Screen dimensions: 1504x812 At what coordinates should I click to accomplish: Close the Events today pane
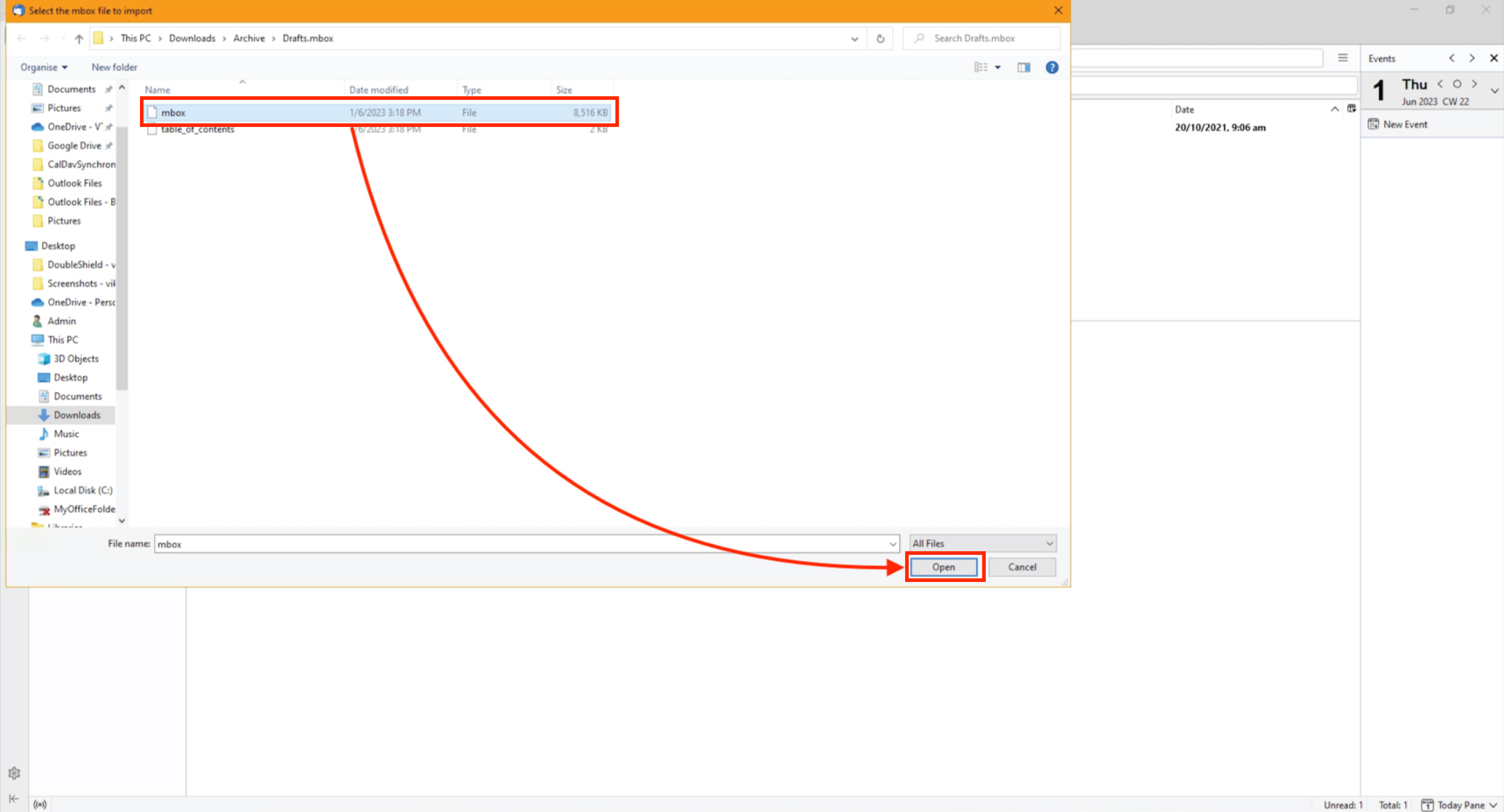pyautogui.click(x=1493, y=59)
